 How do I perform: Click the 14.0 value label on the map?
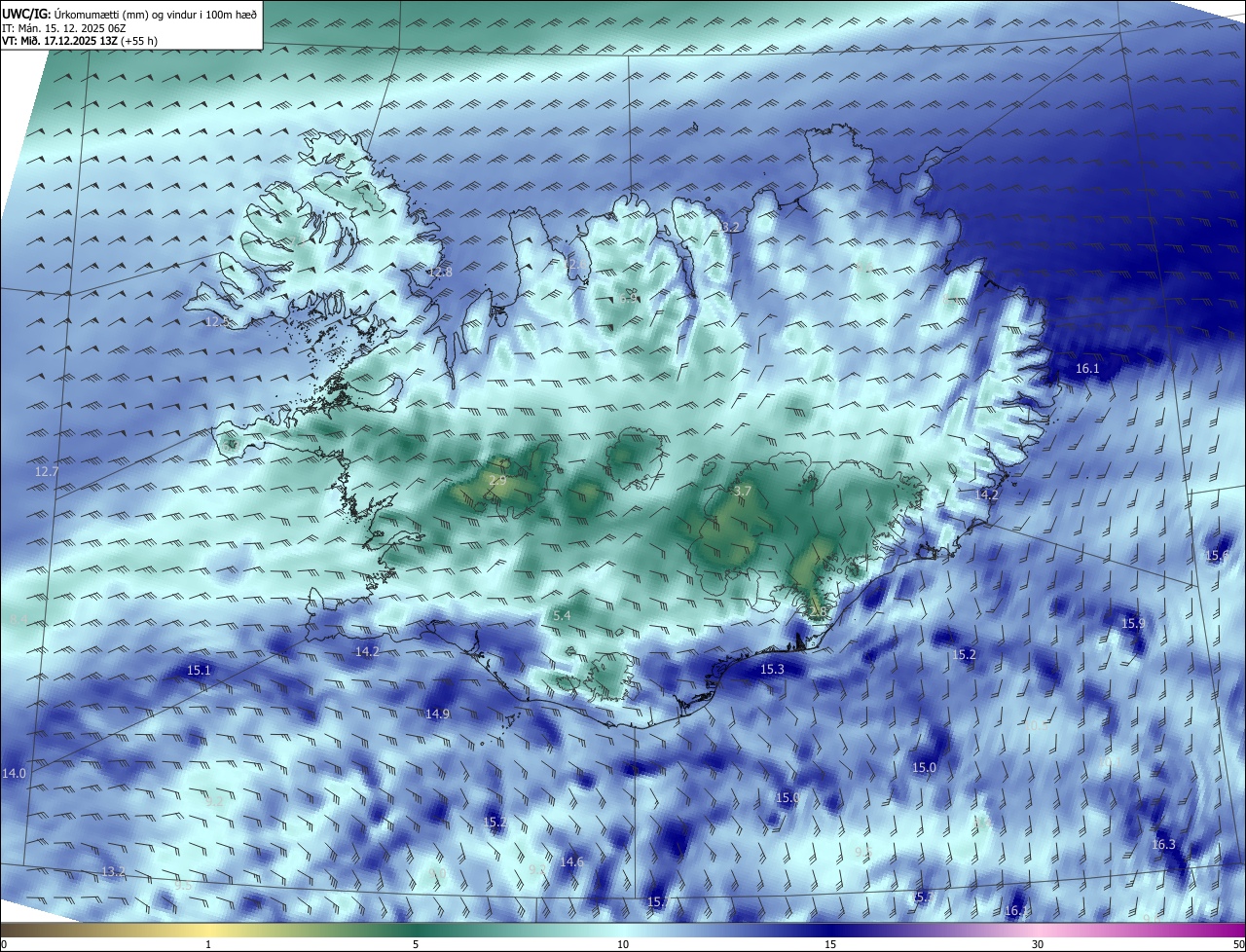(14, 773)
